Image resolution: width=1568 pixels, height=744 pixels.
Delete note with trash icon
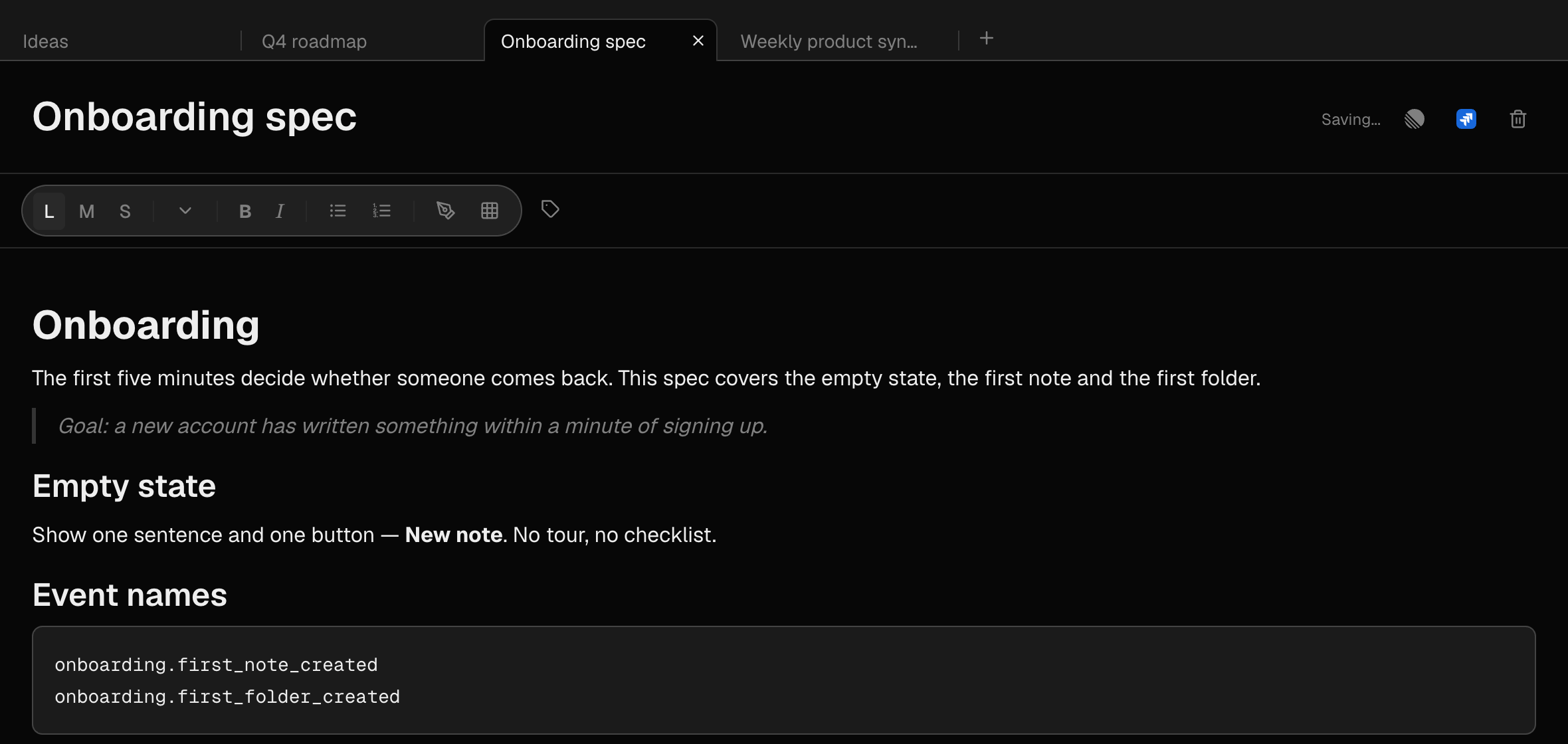click(x=1518, y=119)
